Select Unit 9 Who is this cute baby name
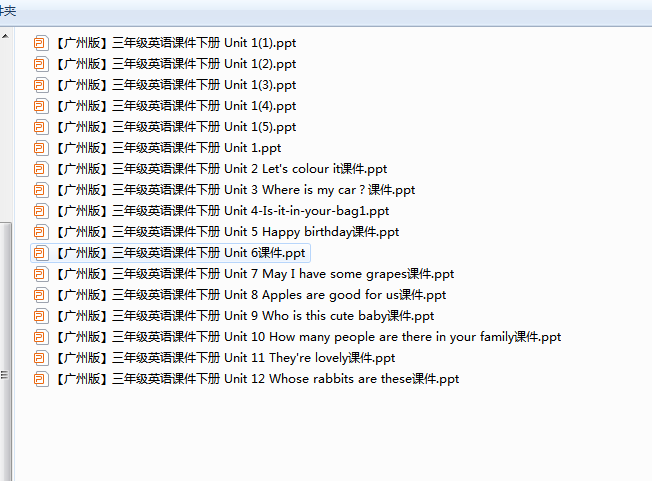This screenshot has width=652, height=481. point(245,316)
